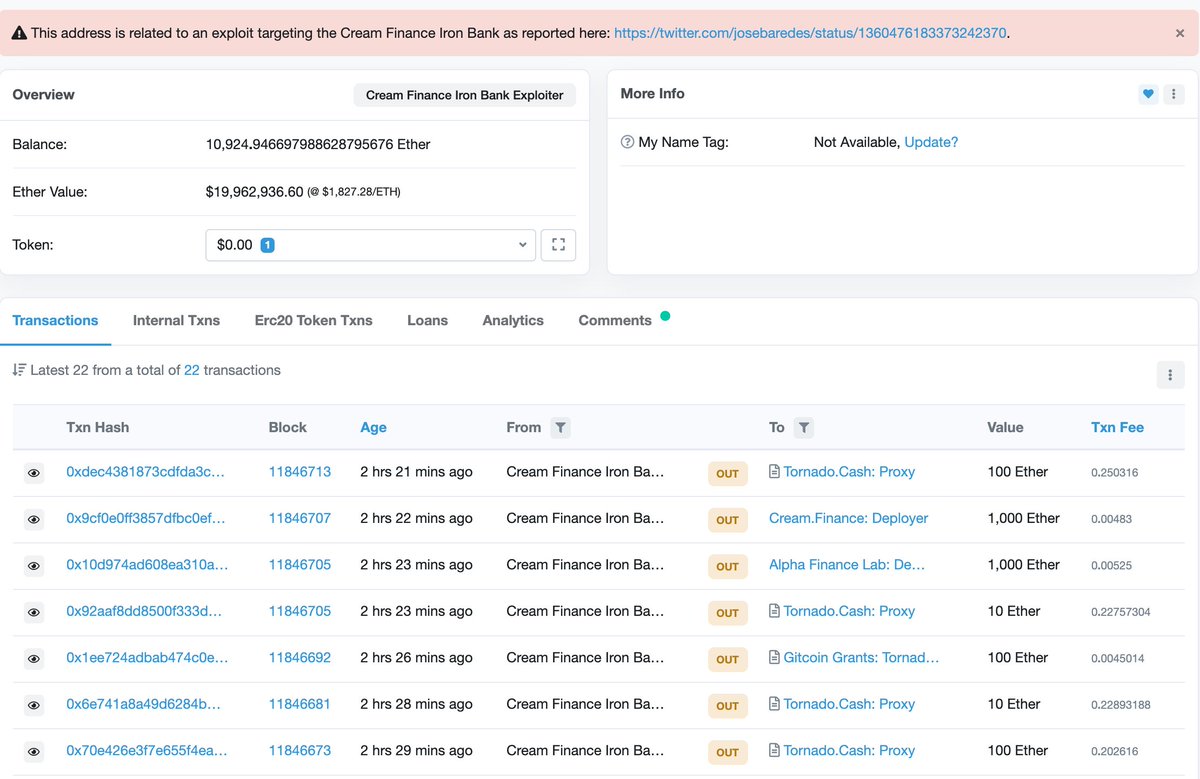Click OUT badge in 0x1ee724adbab474c0e row

coord(727,659)
